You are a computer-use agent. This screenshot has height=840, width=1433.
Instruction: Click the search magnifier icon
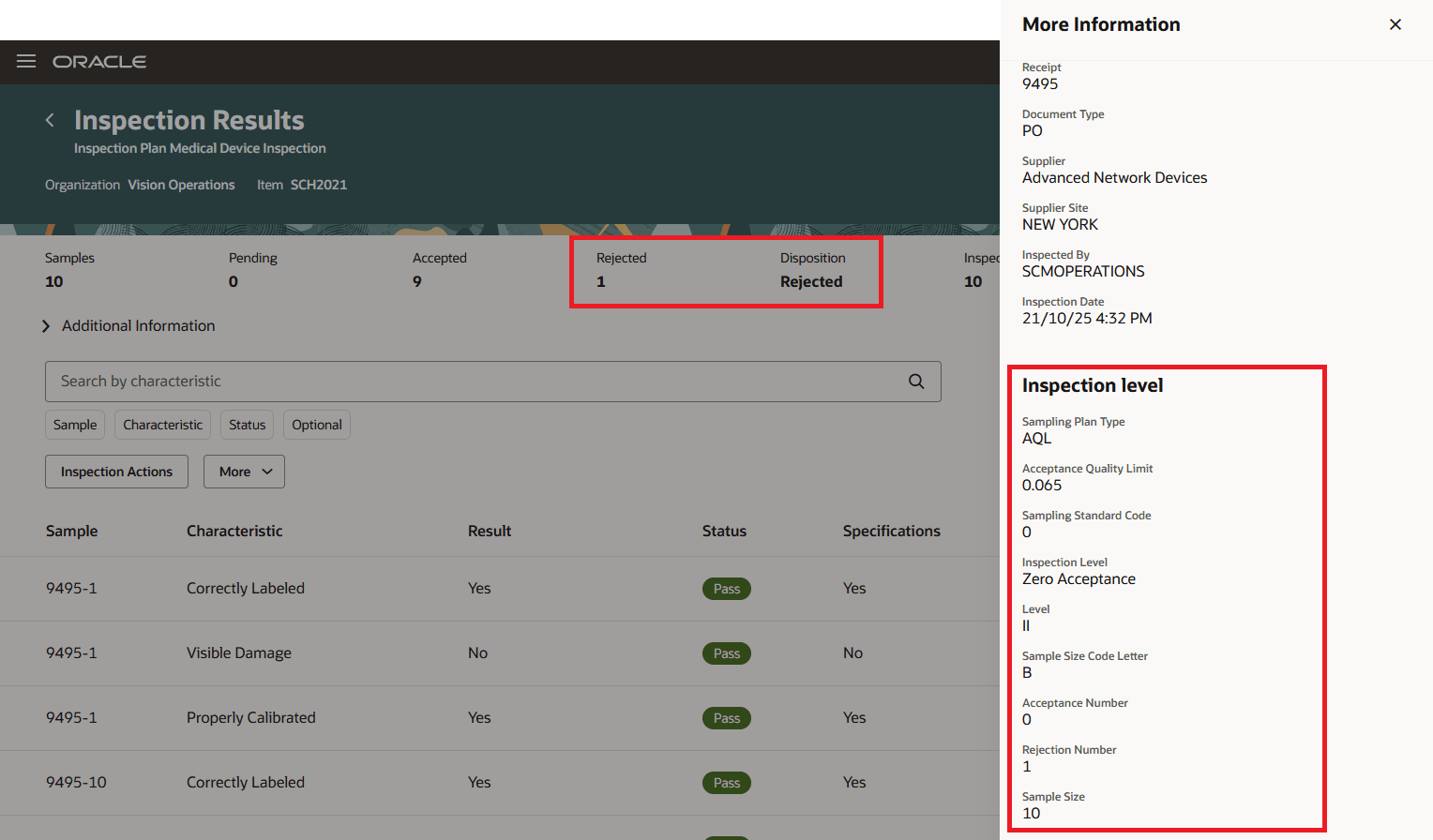[916, 381]
